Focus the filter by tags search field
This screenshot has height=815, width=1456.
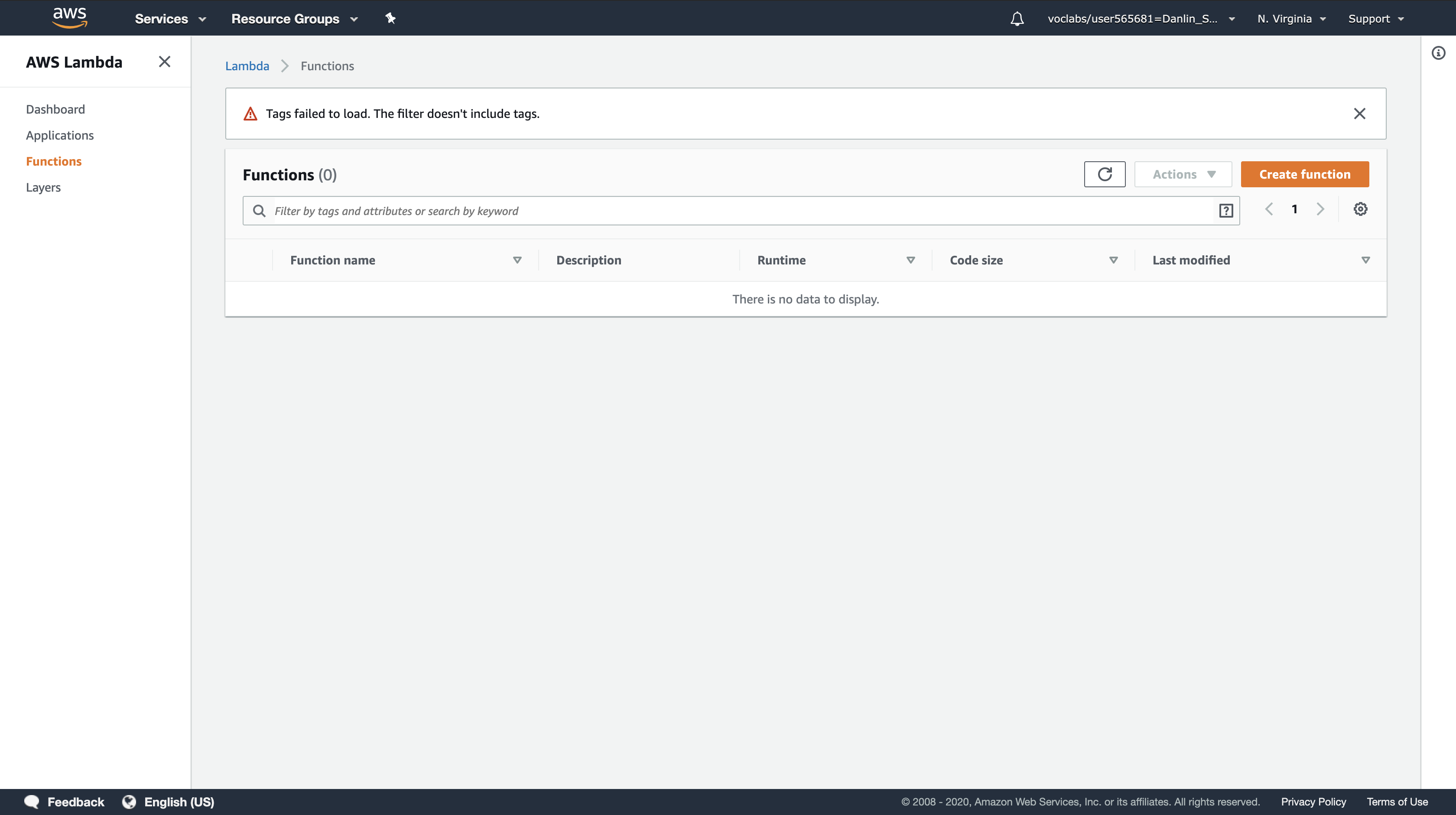click(735, 211)
